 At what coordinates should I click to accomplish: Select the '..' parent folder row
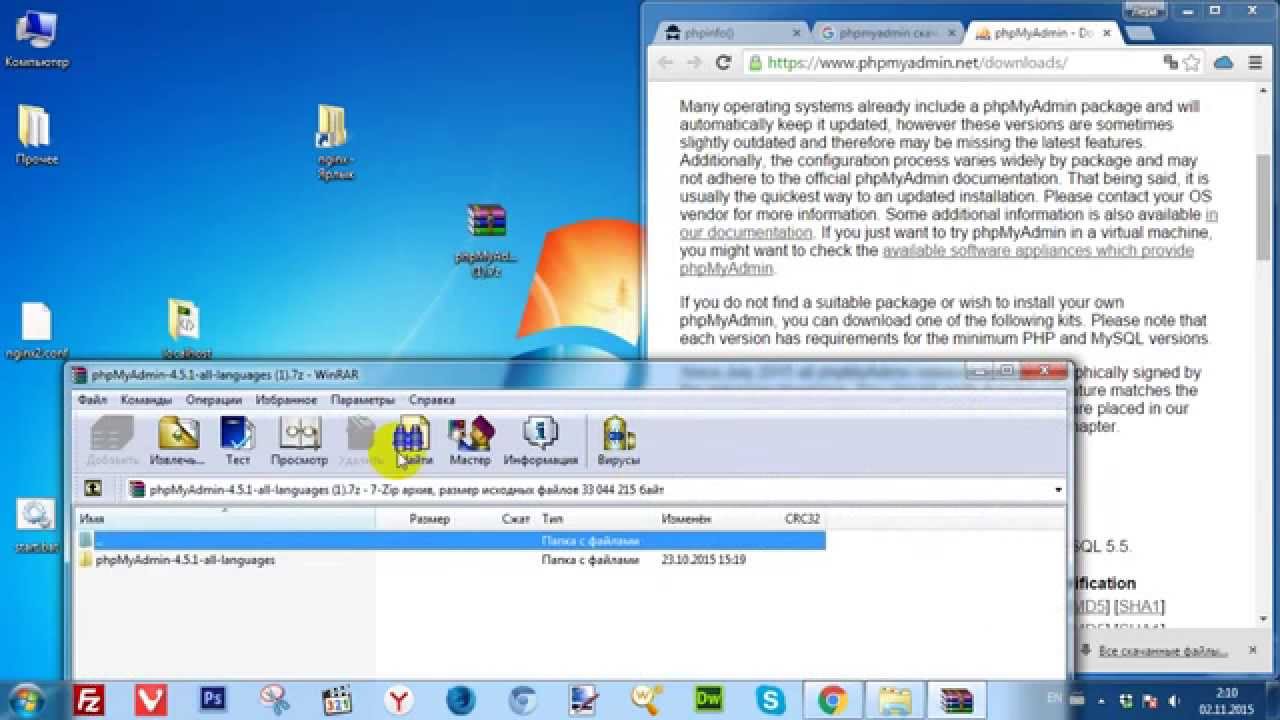(x=451, y=540)
